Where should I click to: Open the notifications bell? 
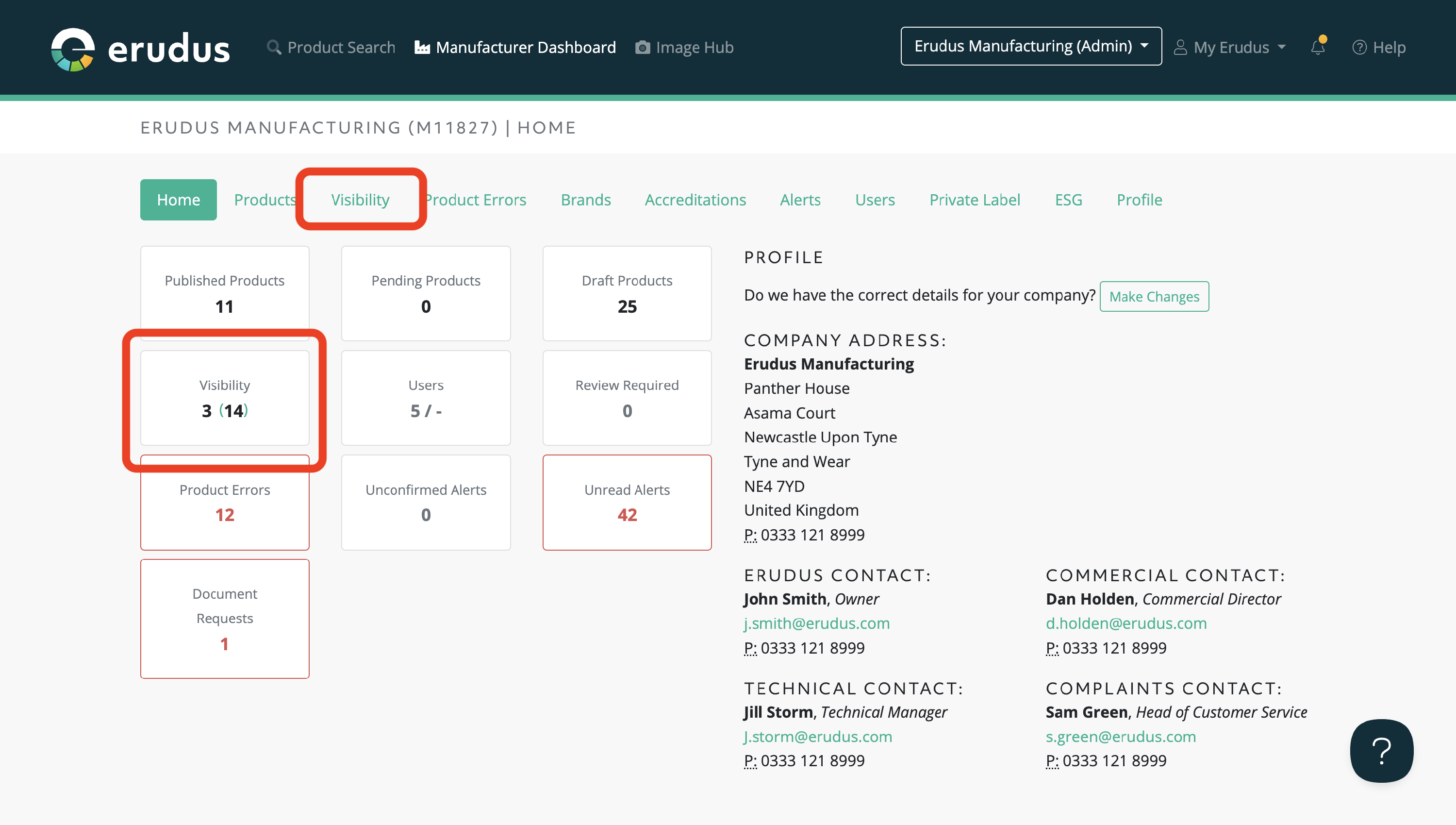pos(1318,47)
